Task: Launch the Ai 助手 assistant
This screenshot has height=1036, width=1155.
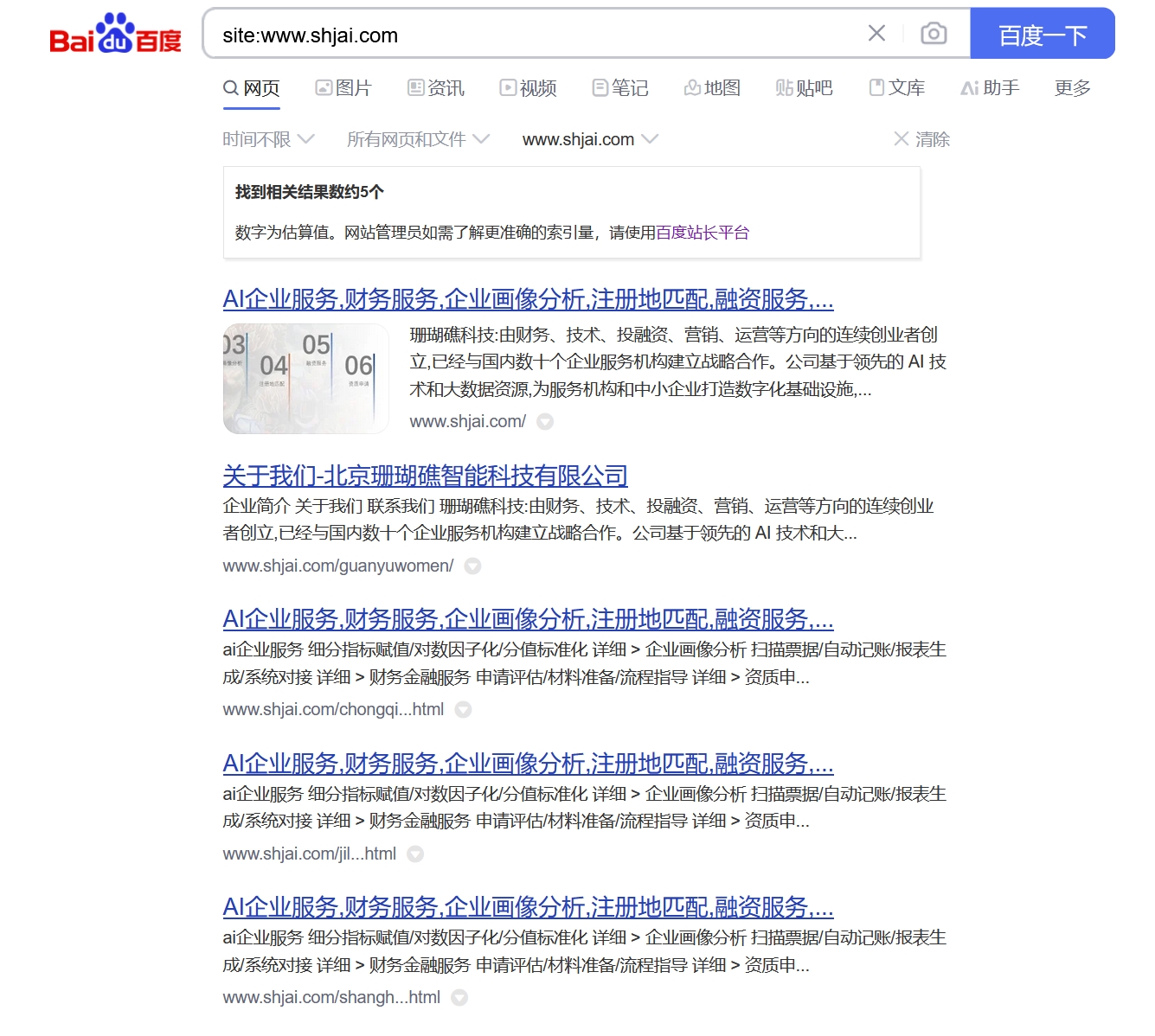Action: coord(990,87)
